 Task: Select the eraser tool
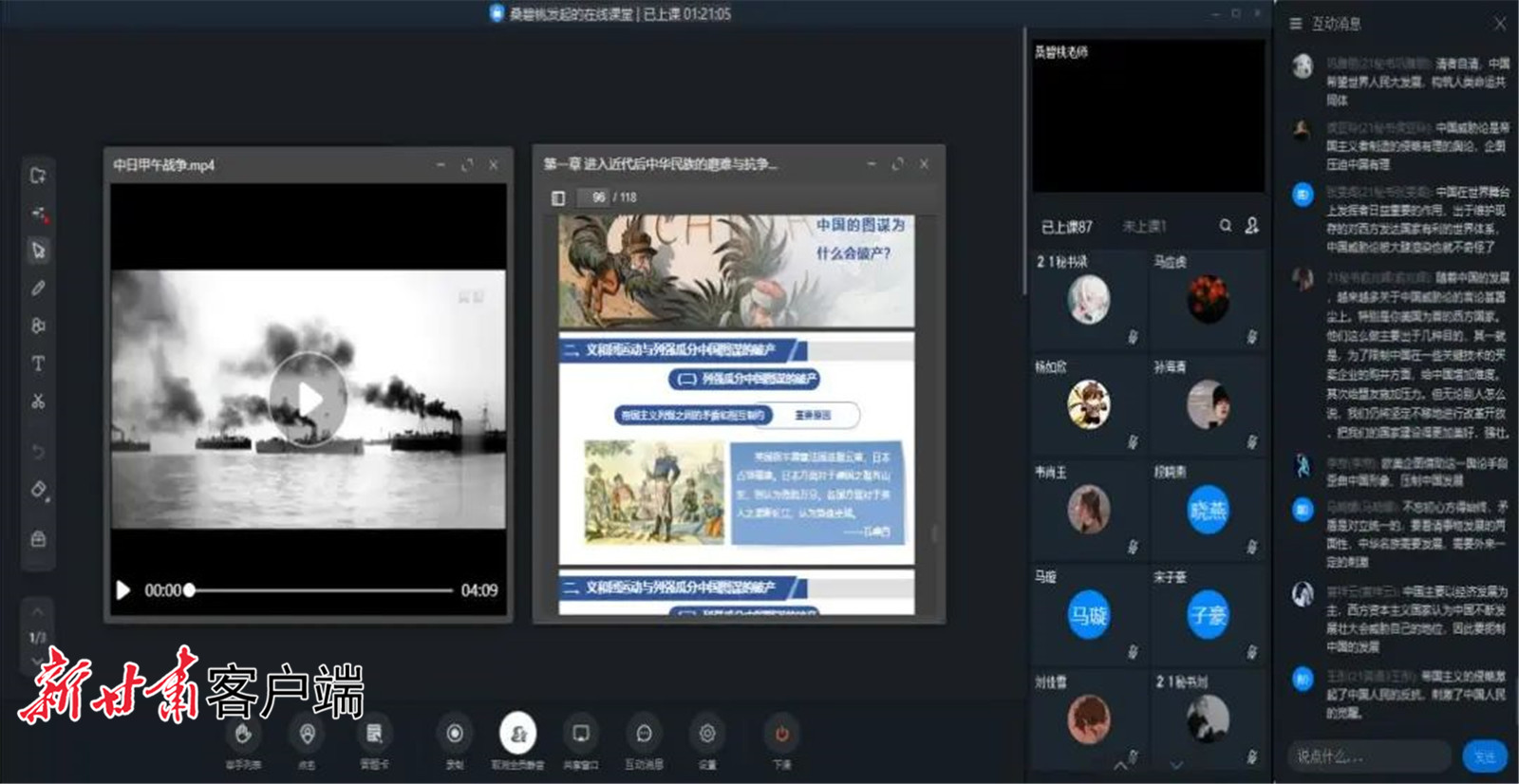point(39,490)
